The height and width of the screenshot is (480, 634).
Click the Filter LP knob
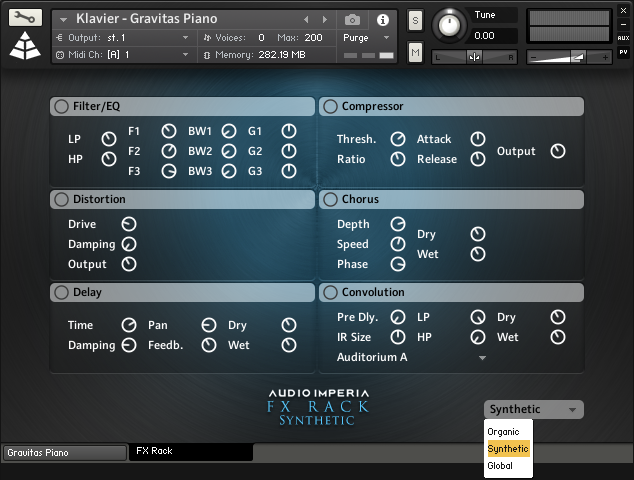click(109, 139)
